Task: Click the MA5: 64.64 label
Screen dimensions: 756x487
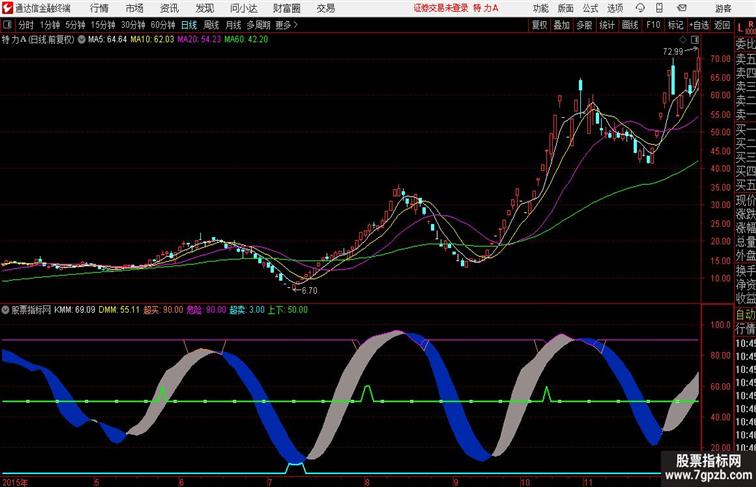Action: click(x=107, y=40)
